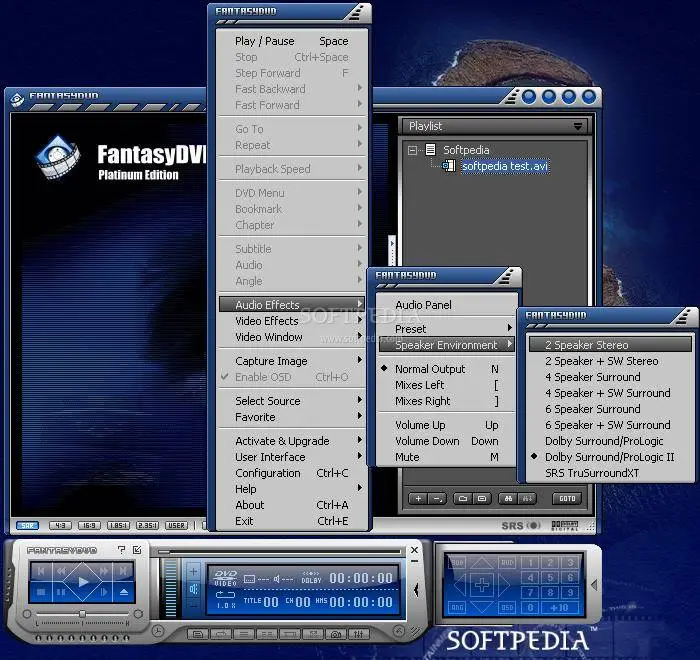The width and height of the screenshot is (700, 660).
Task: Click Audio Panel in the submenu
Action: 423,305
